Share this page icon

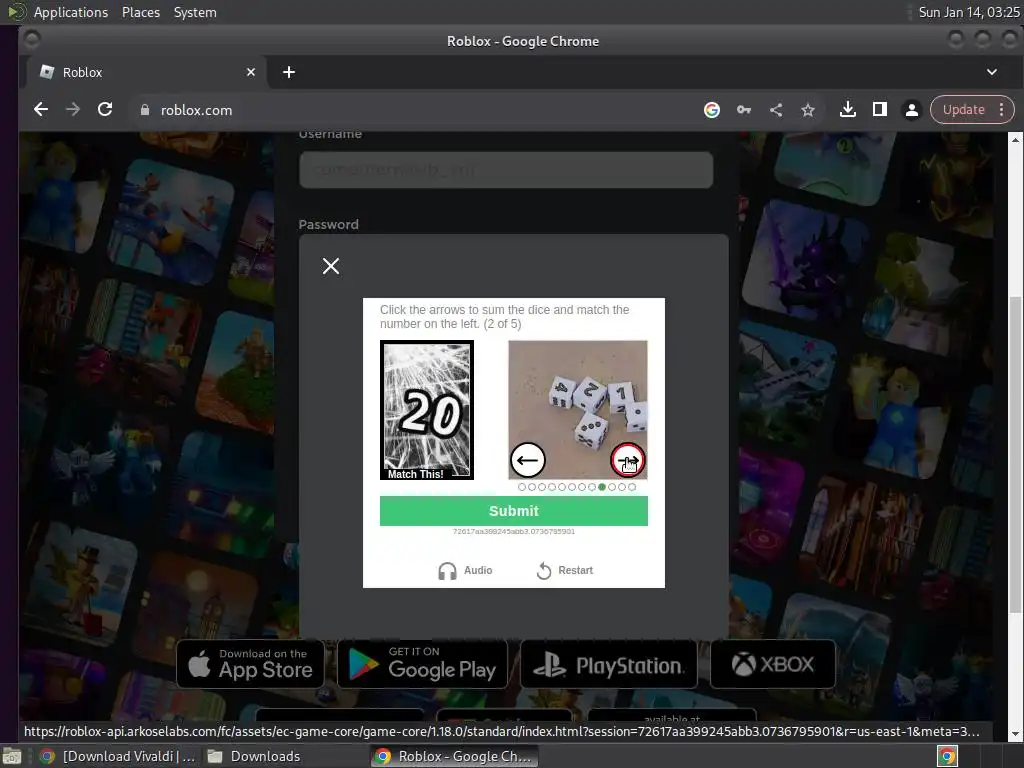[x=776, y=110]
